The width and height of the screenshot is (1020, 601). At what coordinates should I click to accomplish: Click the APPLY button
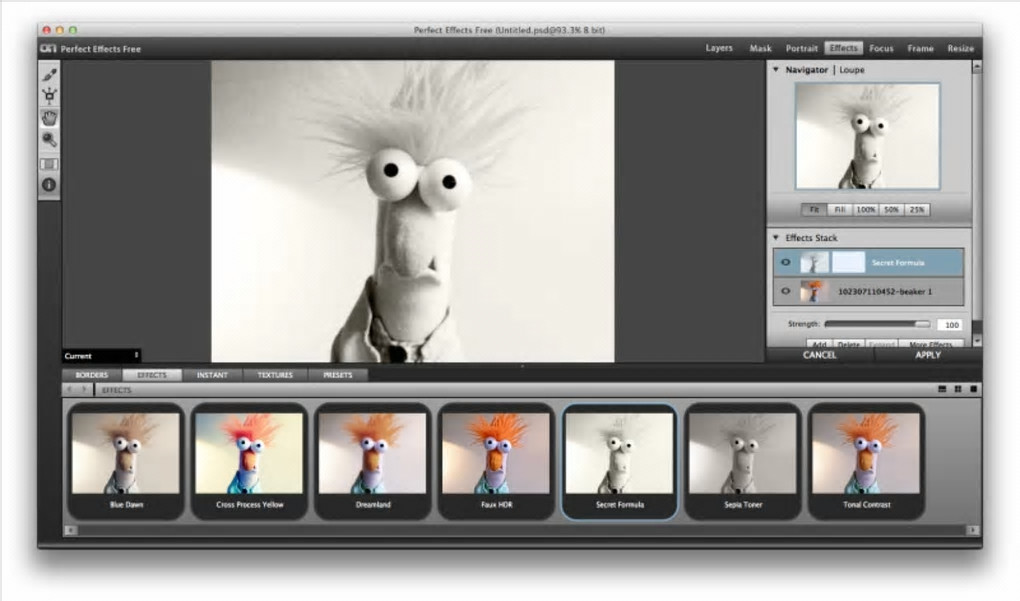click(928, 355)
